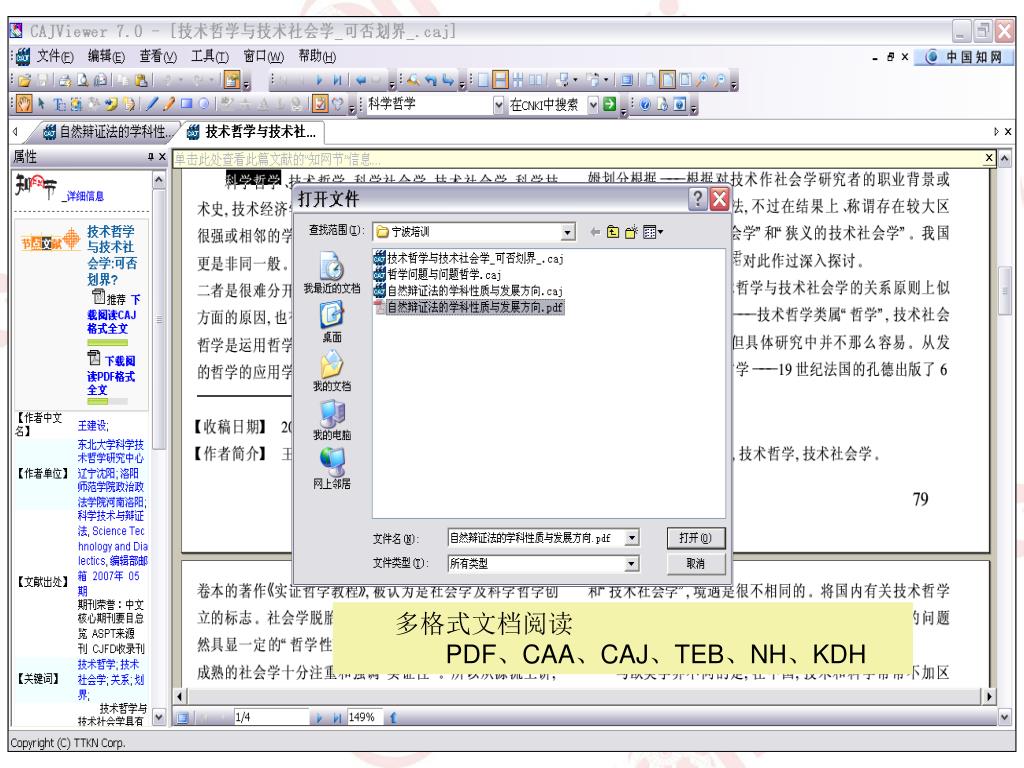The width and height of the screenshot is (1024, 768).
Task: Select file 技术哲学与技术社会学_可否划界_.caj
Action: pos(469,259)
